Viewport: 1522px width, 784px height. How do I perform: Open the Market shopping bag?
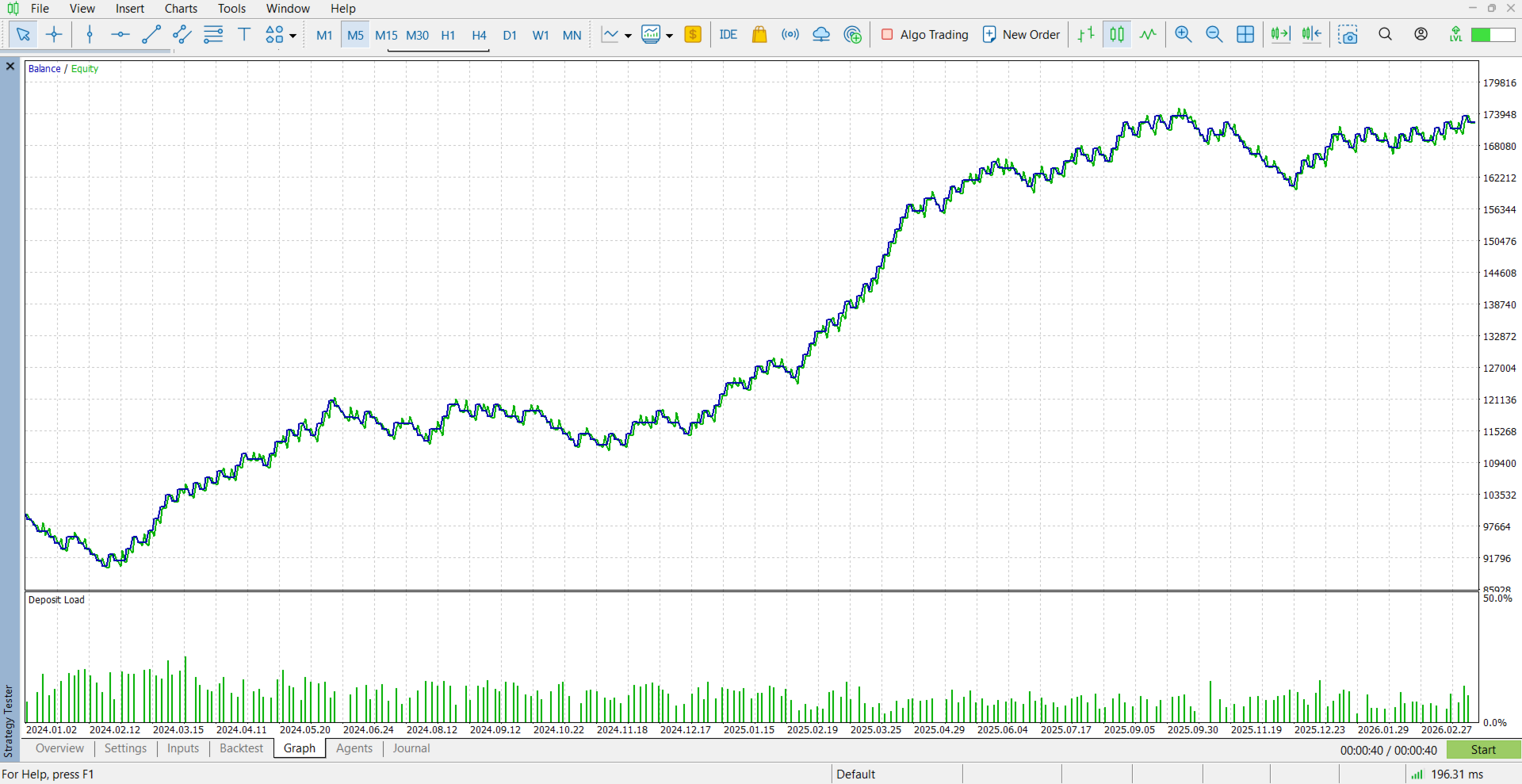[759, 34]
